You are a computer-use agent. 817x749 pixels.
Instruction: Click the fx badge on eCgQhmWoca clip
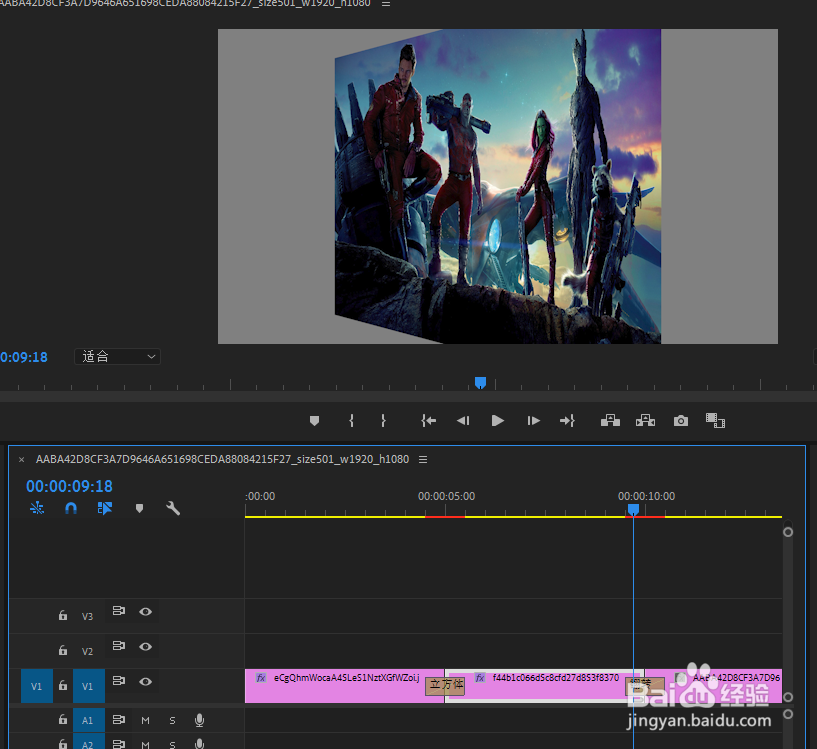pos(261,678)
